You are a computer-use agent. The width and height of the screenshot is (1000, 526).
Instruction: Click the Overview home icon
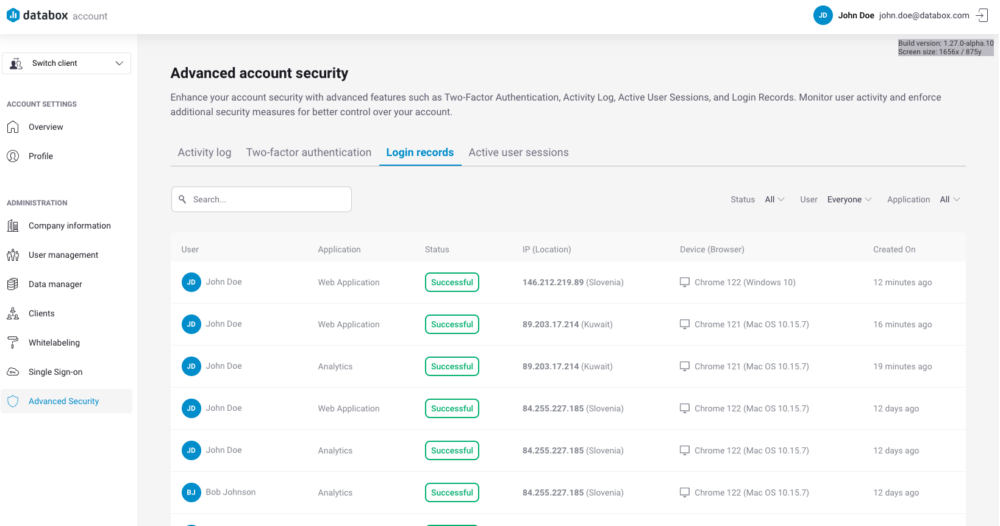coord(13,127)
